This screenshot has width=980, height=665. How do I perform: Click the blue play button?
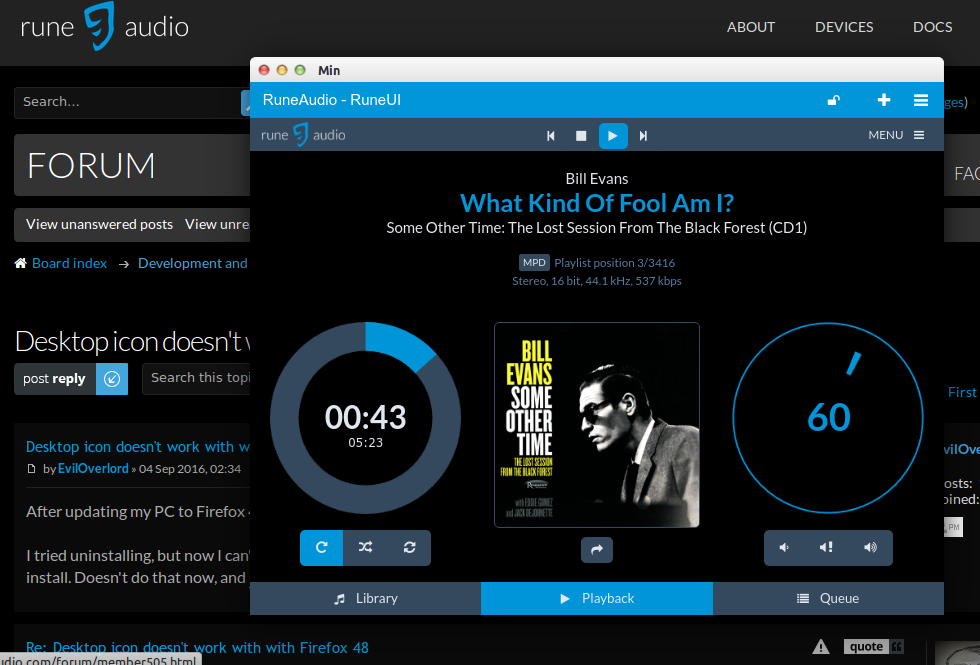pos(613,136)
